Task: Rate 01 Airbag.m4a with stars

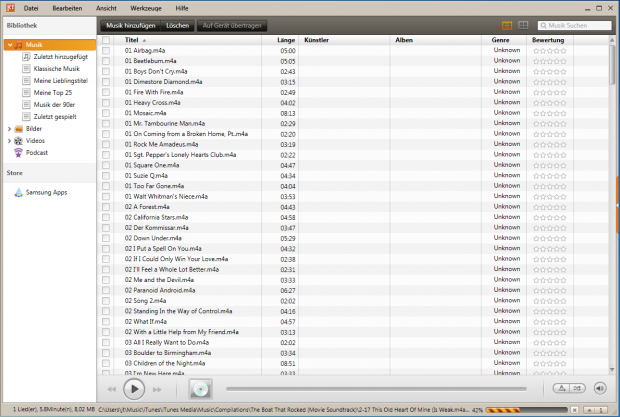Action: [549, 51]
